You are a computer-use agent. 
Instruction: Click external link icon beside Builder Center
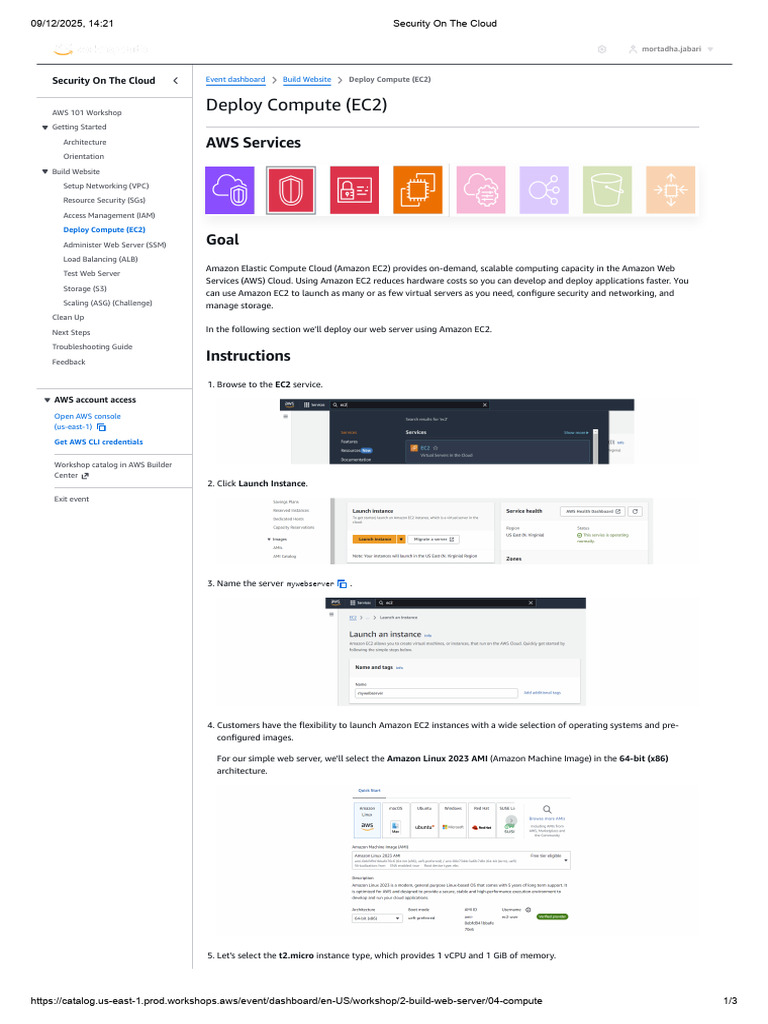point(85,476)
